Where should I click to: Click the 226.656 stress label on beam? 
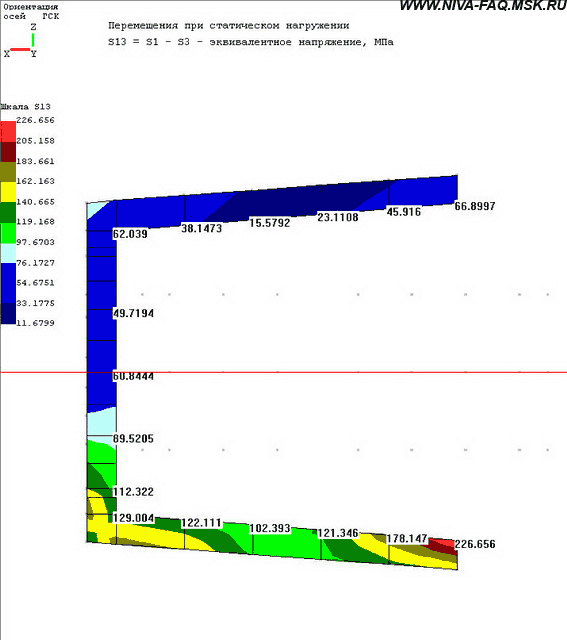pos(475,544)
